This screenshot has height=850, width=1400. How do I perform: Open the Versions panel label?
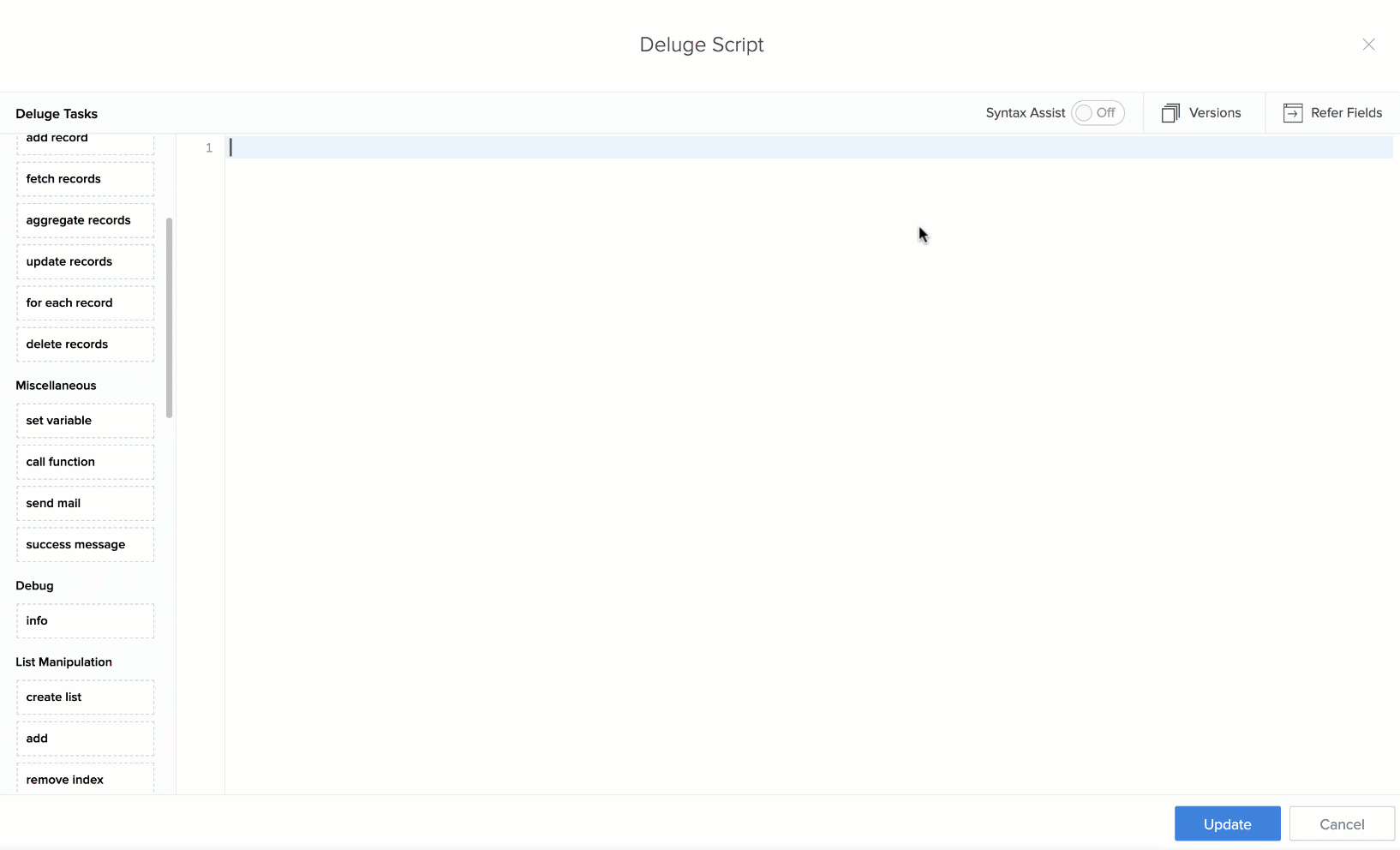[1215, 113]
